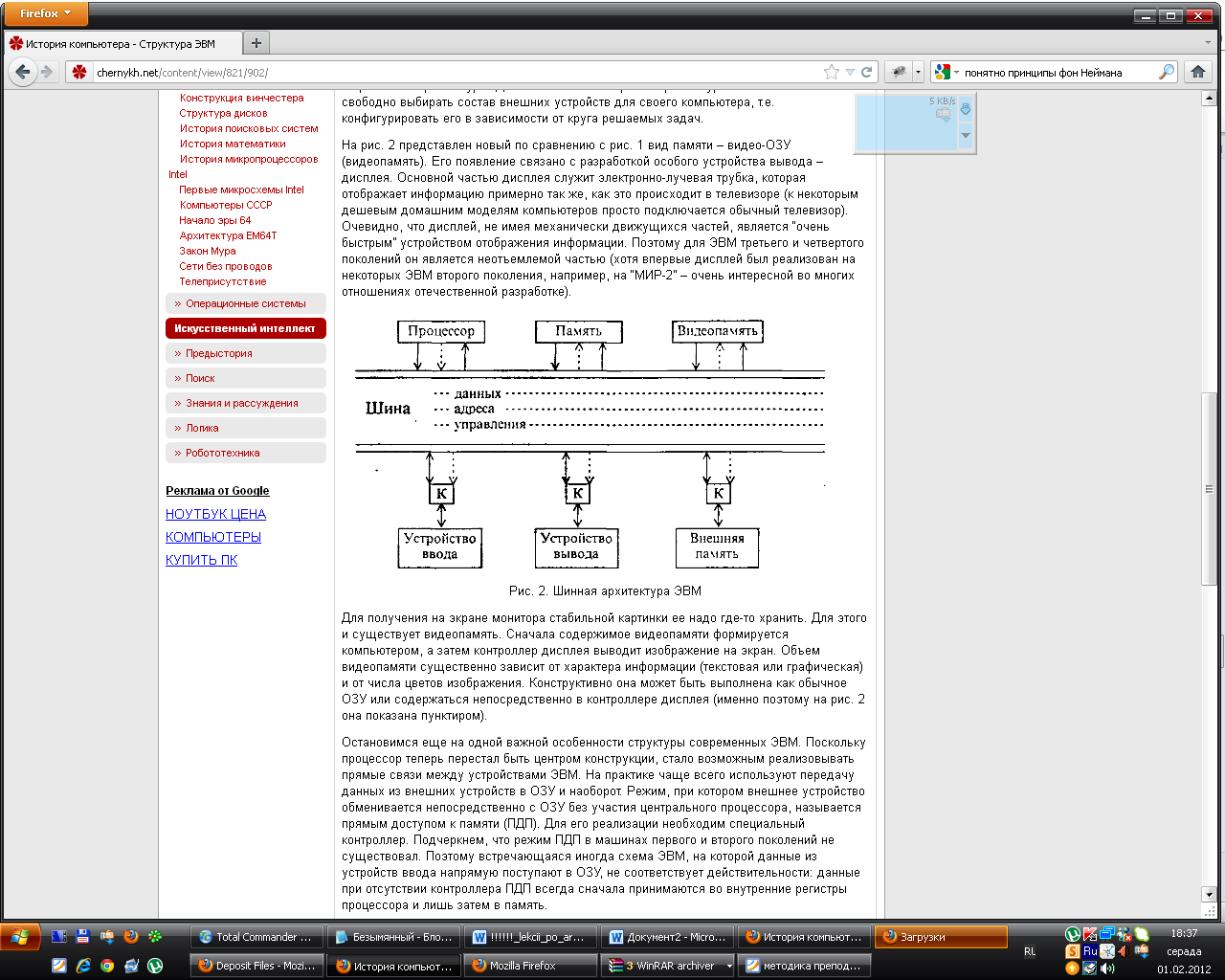The width and height of the screenshot is (1225, 980).
Task: Open the Firefox application menu button
Action: point(44,13)
